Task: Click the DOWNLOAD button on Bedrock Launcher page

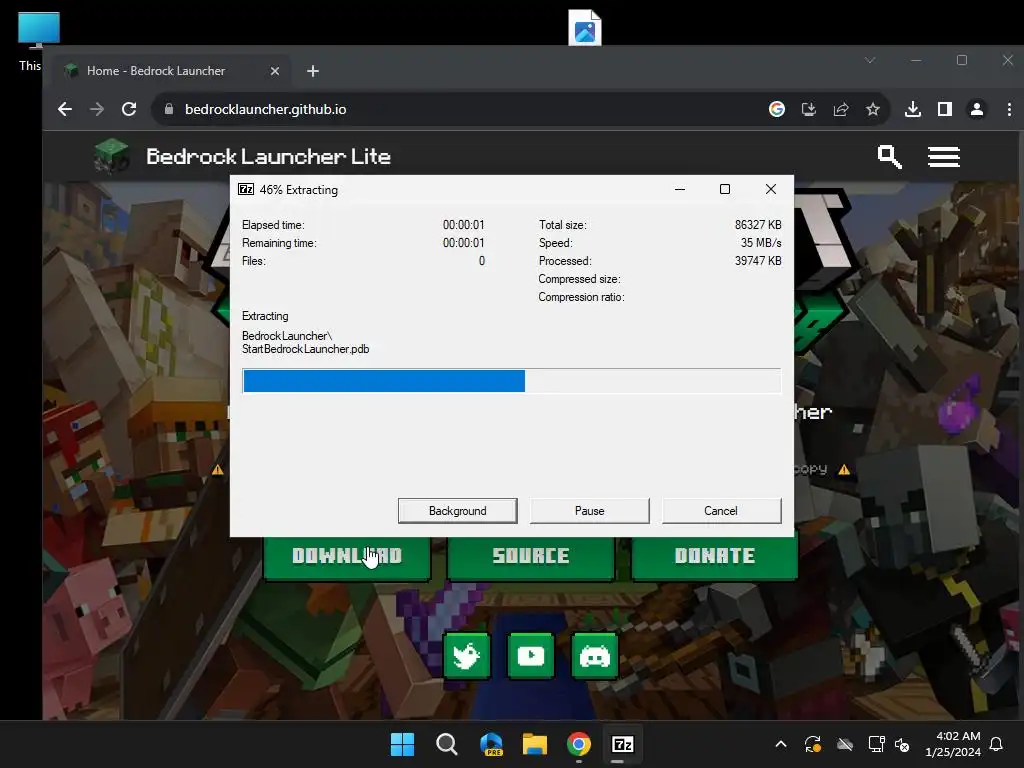Action: tap(347, 556)
